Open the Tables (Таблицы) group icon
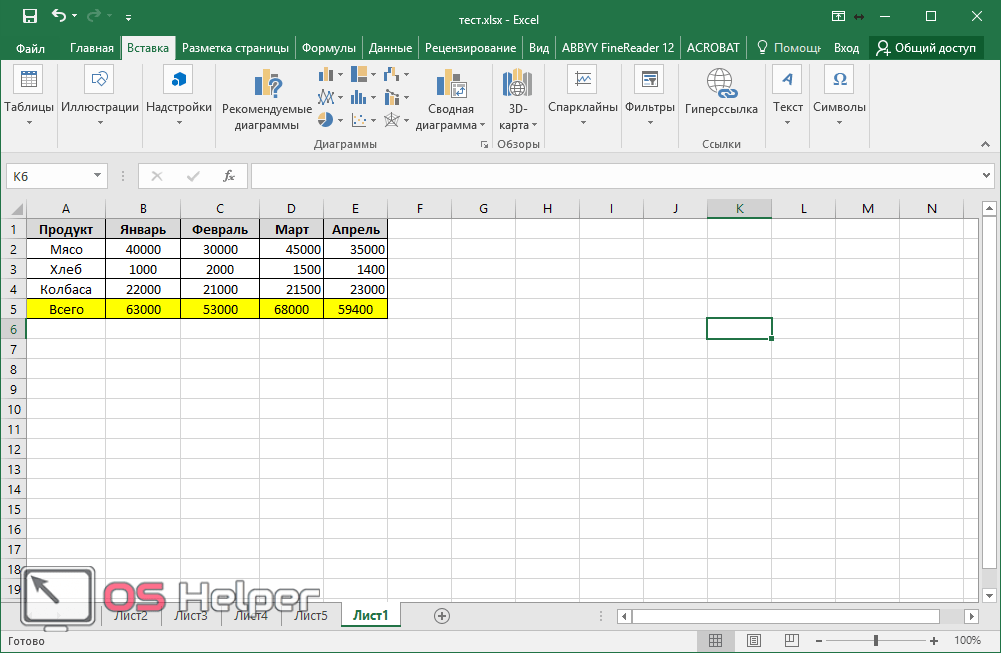Image resolution: width=1001 pixels, height=653 pixels. pyautogui.click(x=29, y=80)
